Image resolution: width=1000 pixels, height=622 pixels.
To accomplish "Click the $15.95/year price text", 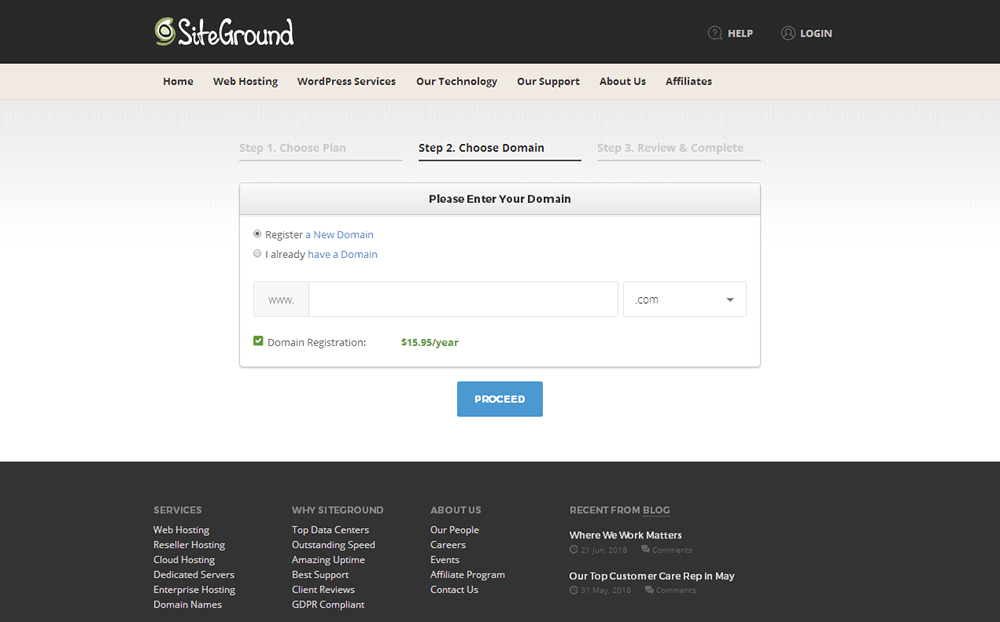I will [430, 343].
